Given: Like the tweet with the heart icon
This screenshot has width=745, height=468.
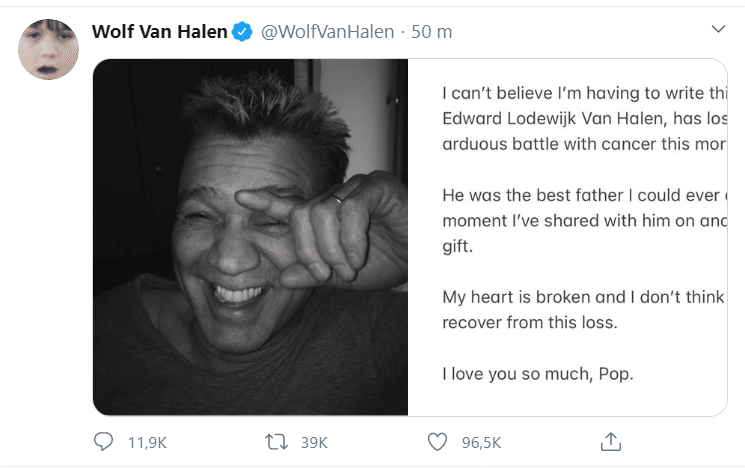Looking at the screenshot, I should [437, 441].
